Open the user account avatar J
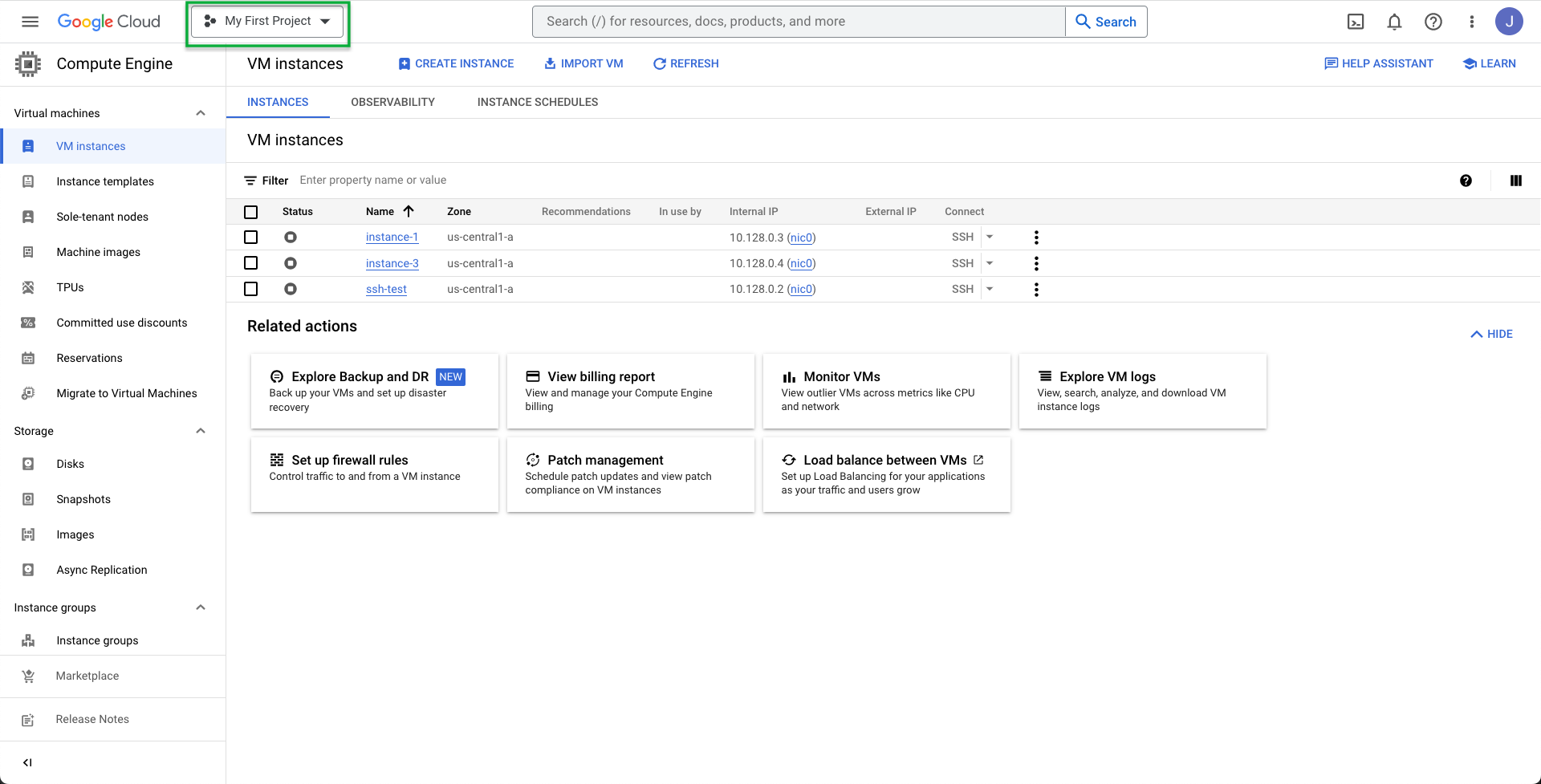This screenshot has height=784, width=1541. pos(1509,22)
